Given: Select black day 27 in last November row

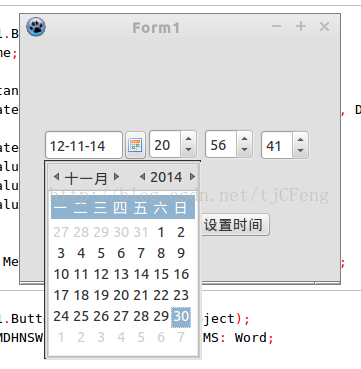Looking at the screenshot, I should pos(121,316).
